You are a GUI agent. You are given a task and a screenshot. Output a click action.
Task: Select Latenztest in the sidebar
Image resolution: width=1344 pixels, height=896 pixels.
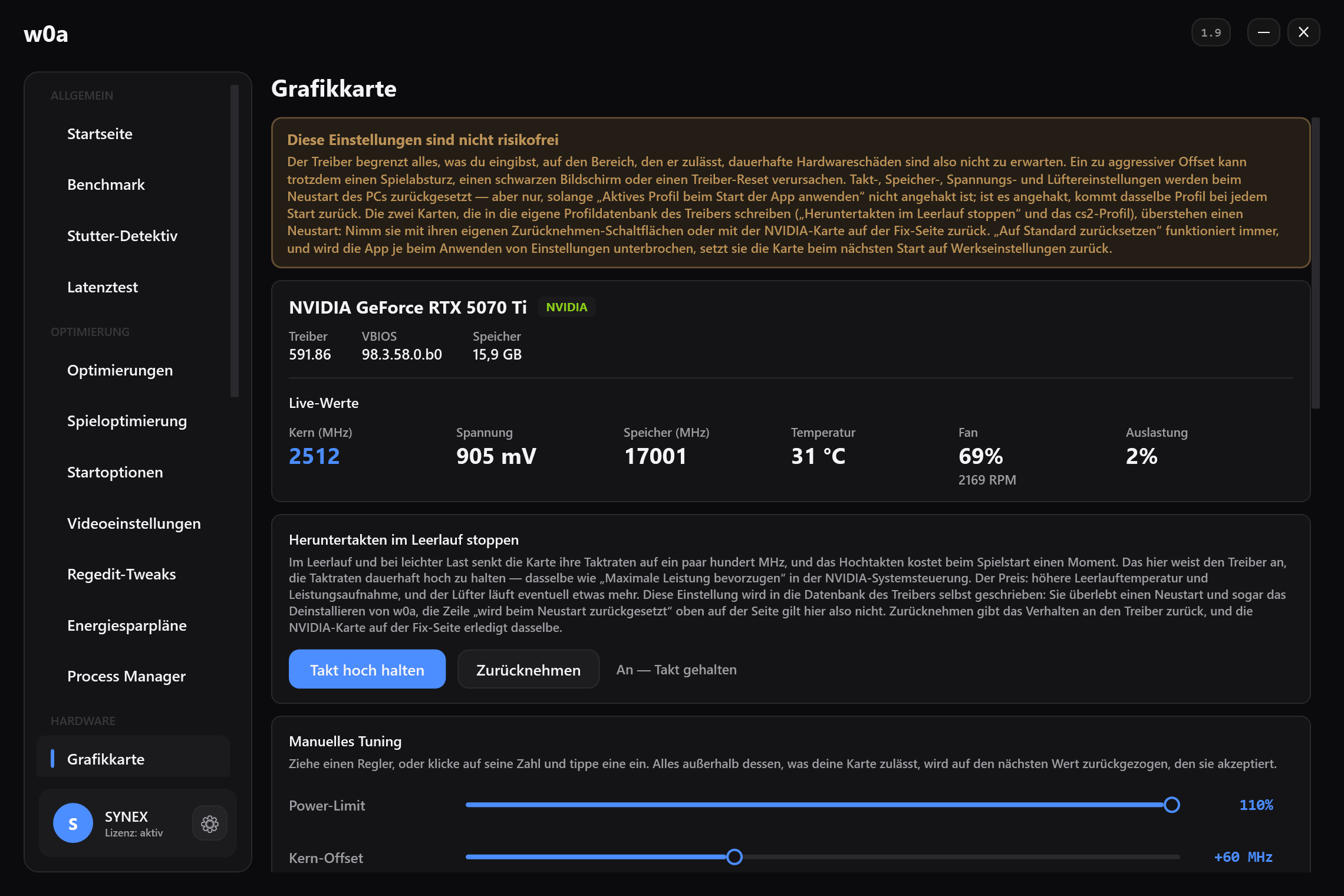pyautogui.click(x=133, y=287)
